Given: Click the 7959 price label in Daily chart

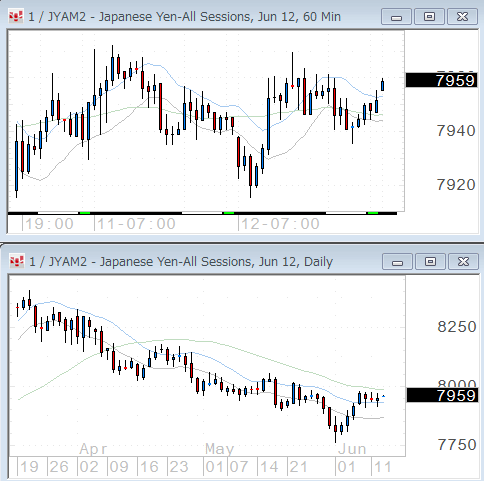Looking at the screenshot, I should point(442,395).
